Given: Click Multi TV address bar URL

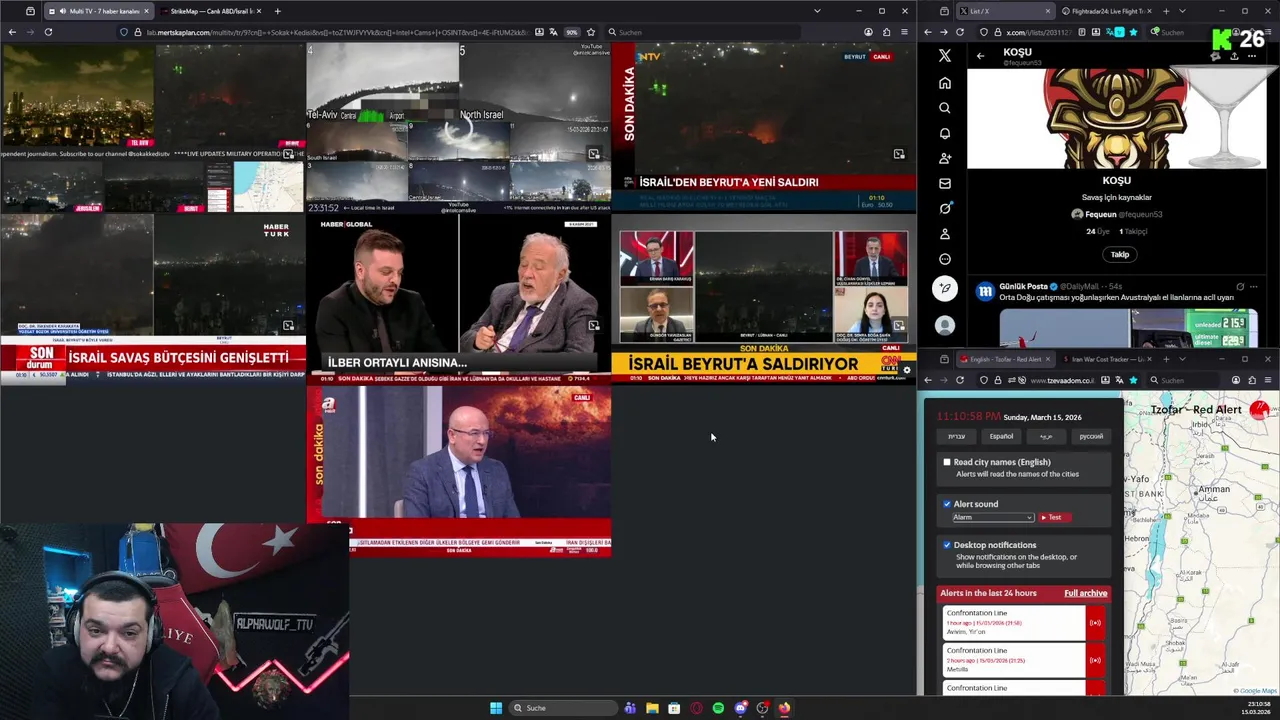Looking at the screenshot, I should click(338, 32).
